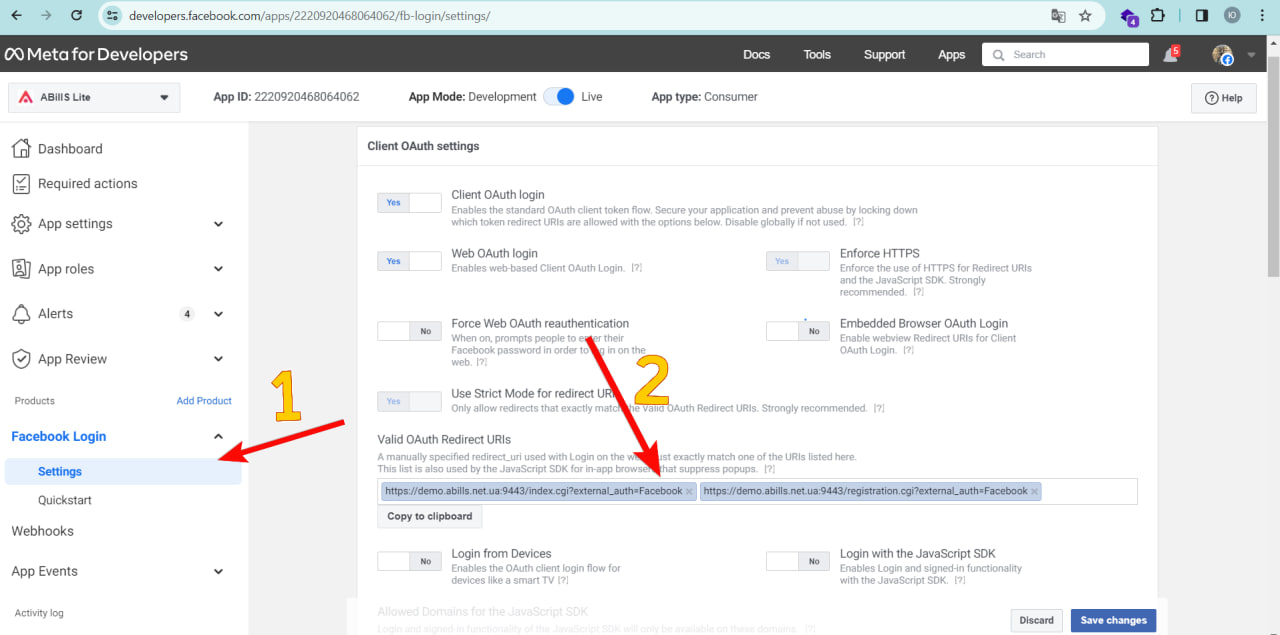The width and height of the screenshot is (1280, 635).
Task: Turn on Login with the JavaScript SDK
Action: [797, 561]
